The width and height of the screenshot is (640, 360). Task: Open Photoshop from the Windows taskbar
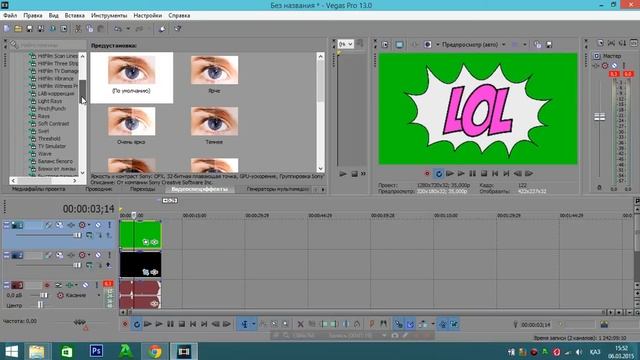pos(96,351)
